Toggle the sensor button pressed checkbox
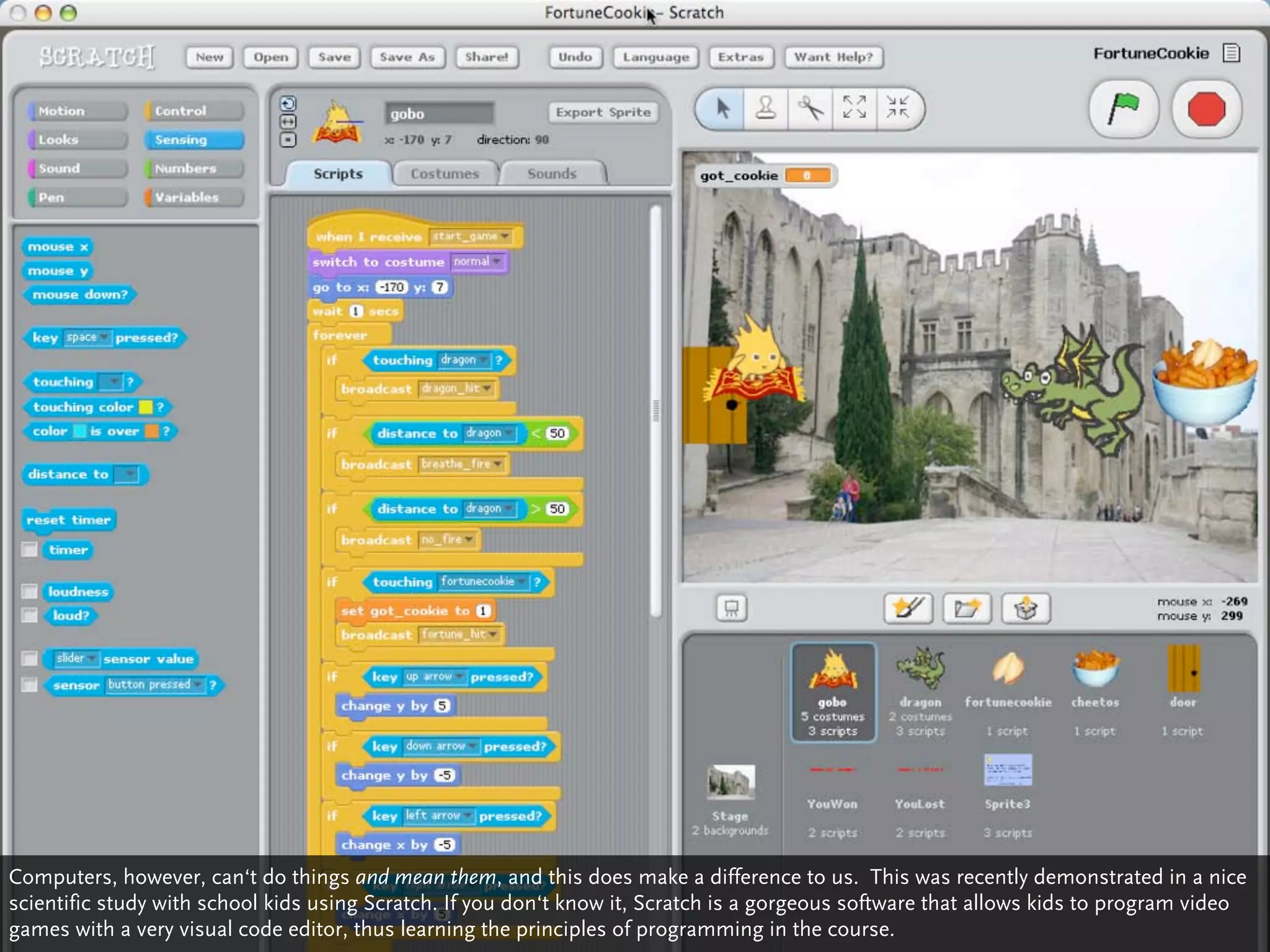Screen dimensions: 1270x952 pos(29,685)
